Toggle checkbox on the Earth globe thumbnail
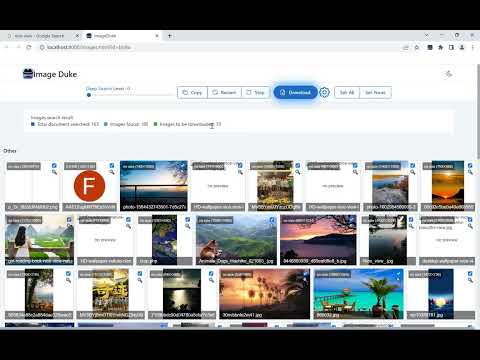Viewport: 480px width, 360px height. 188,220
